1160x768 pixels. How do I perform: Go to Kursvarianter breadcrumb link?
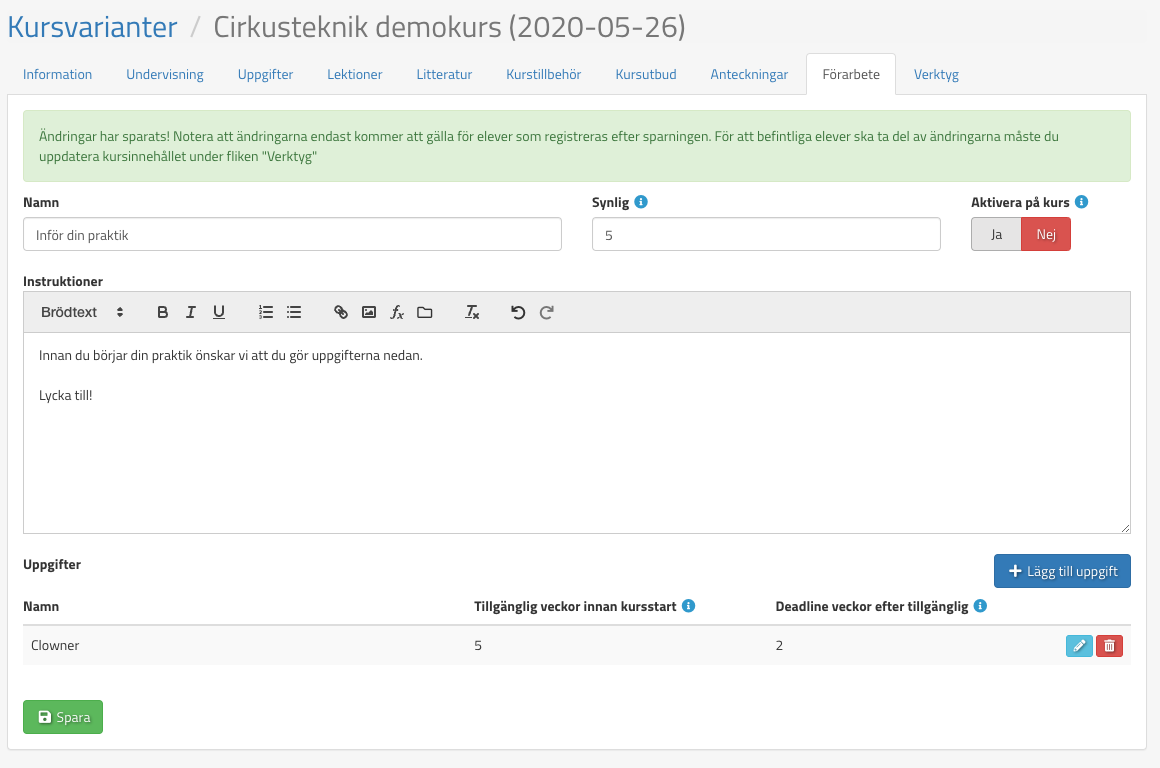pos(92,27)
